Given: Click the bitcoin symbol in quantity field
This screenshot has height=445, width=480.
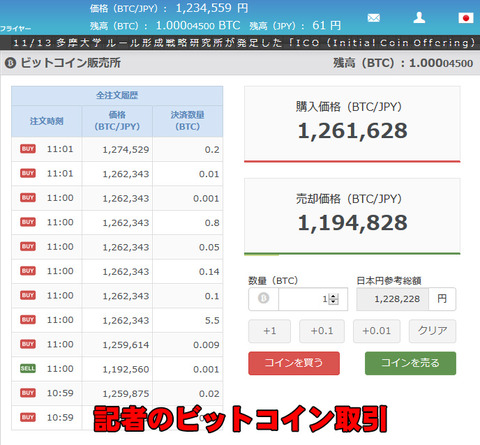Looking at the screenshot, I should point(263,298).
